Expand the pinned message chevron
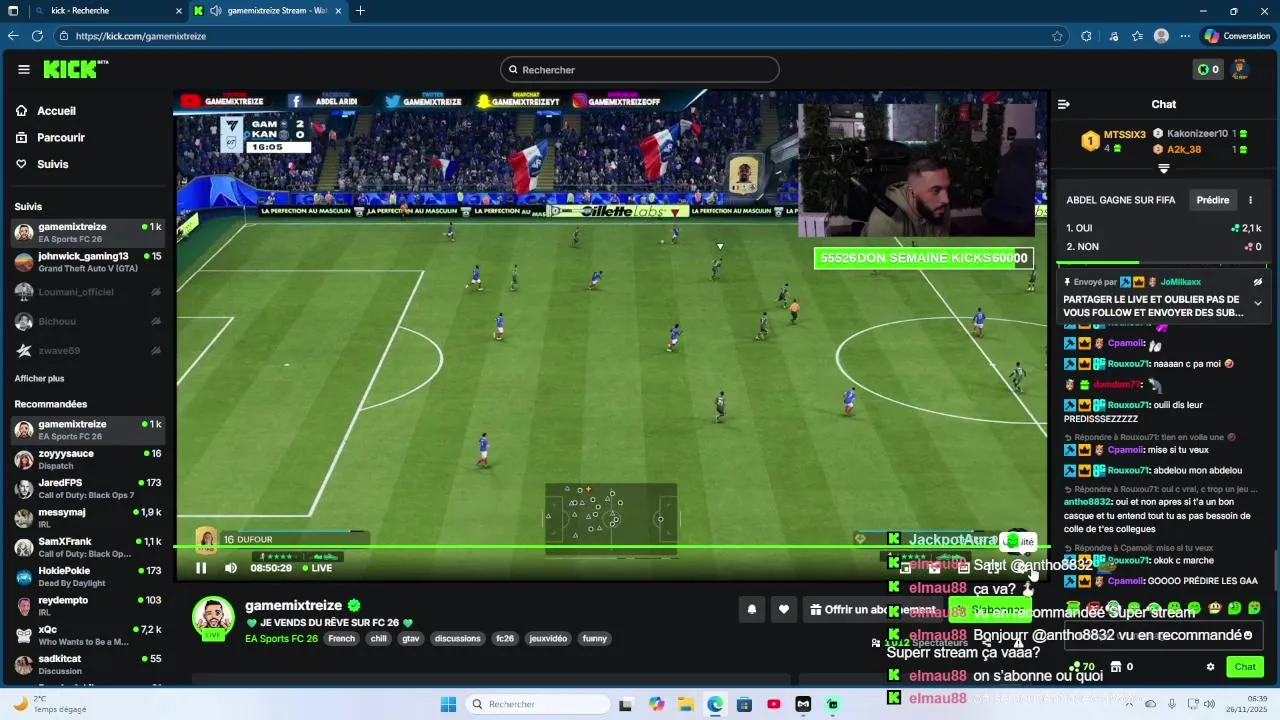 point(1258,303)
